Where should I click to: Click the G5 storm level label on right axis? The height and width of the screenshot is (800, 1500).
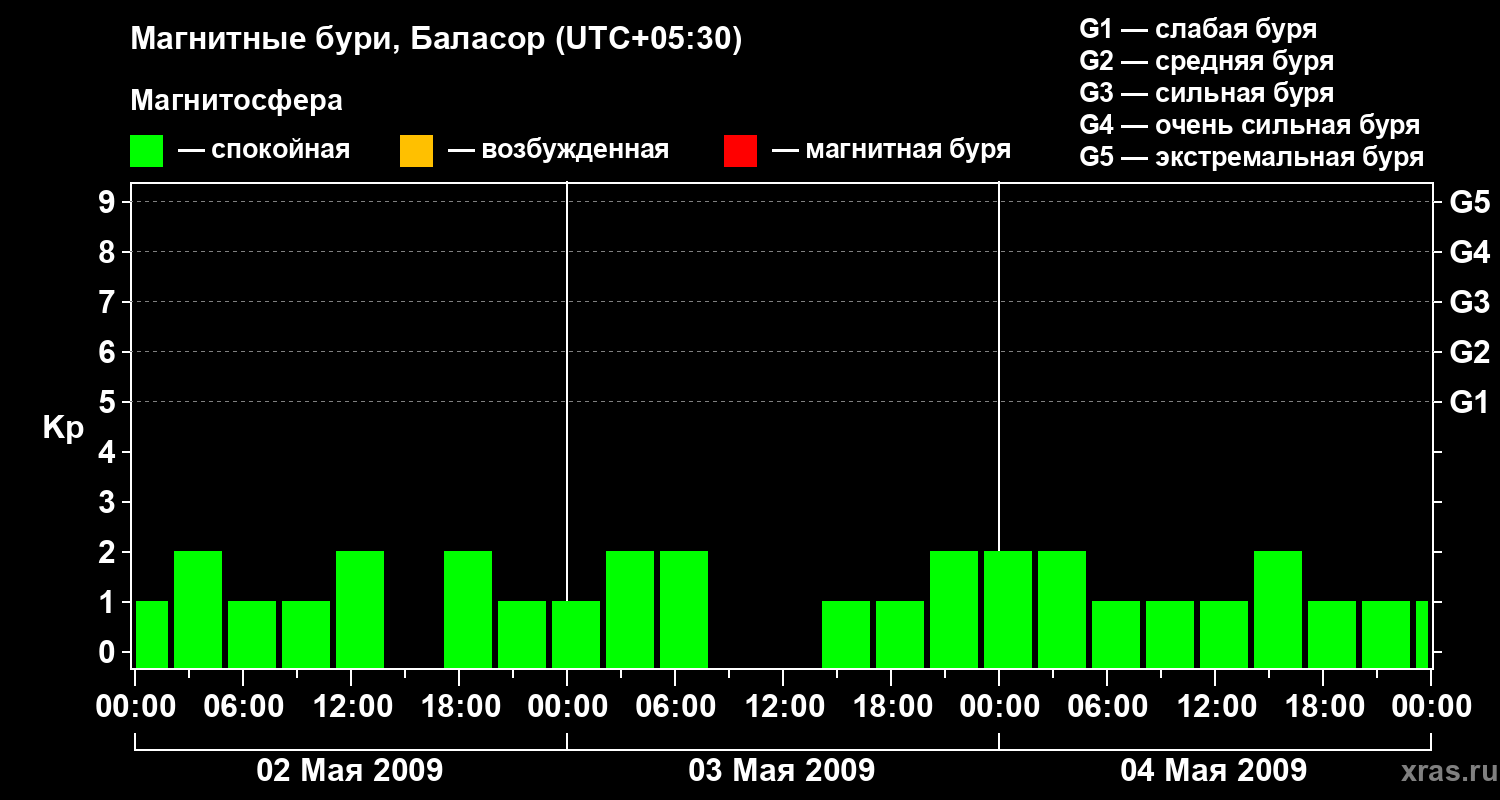1469,203
